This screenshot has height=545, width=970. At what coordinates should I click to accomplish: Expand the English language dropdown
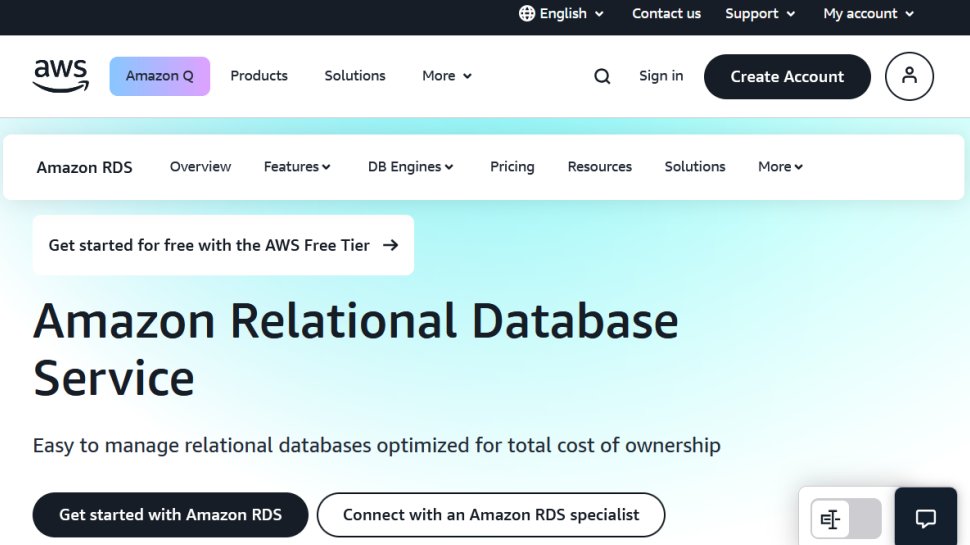point(561,14)
